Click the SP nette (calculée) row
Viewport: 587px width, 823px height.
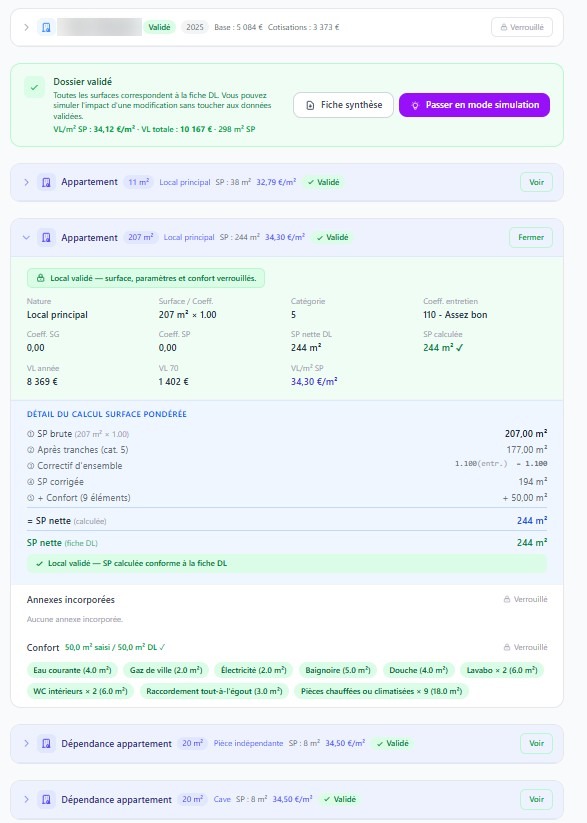[x=287, y=521]
